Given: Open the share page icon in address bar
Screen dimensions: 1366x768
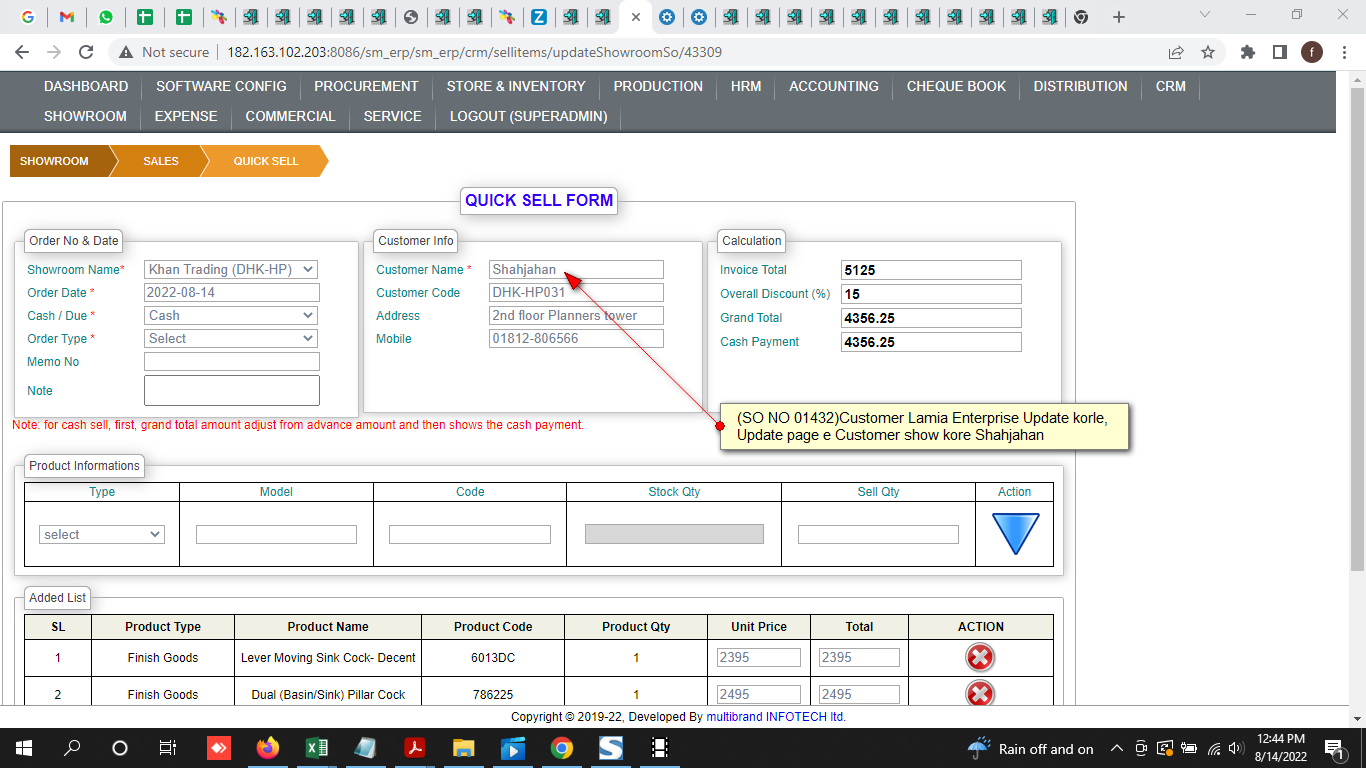Looking at the screenshot, I should [1176, 52].
